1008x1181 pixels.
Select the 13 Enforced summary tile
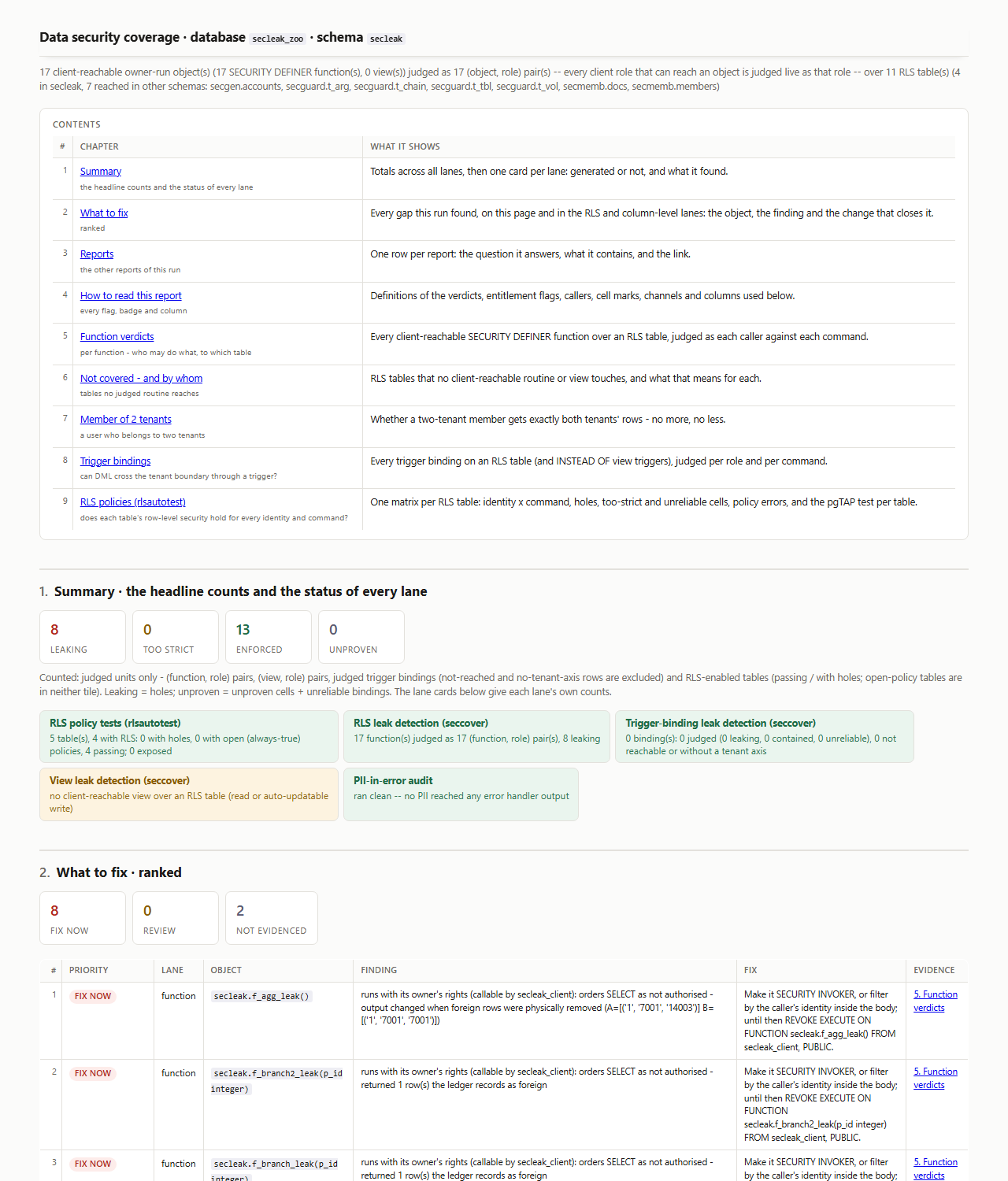click(x=269, y=637)
